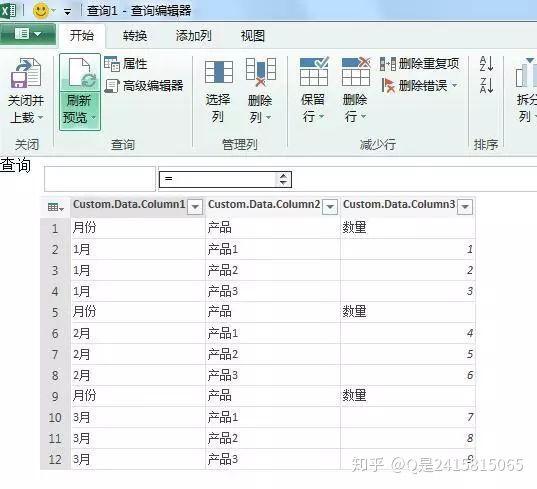Viewport: 537px width, 489px height.
Task: Click the 关闭并上载 icon
Action: point(26,73)
